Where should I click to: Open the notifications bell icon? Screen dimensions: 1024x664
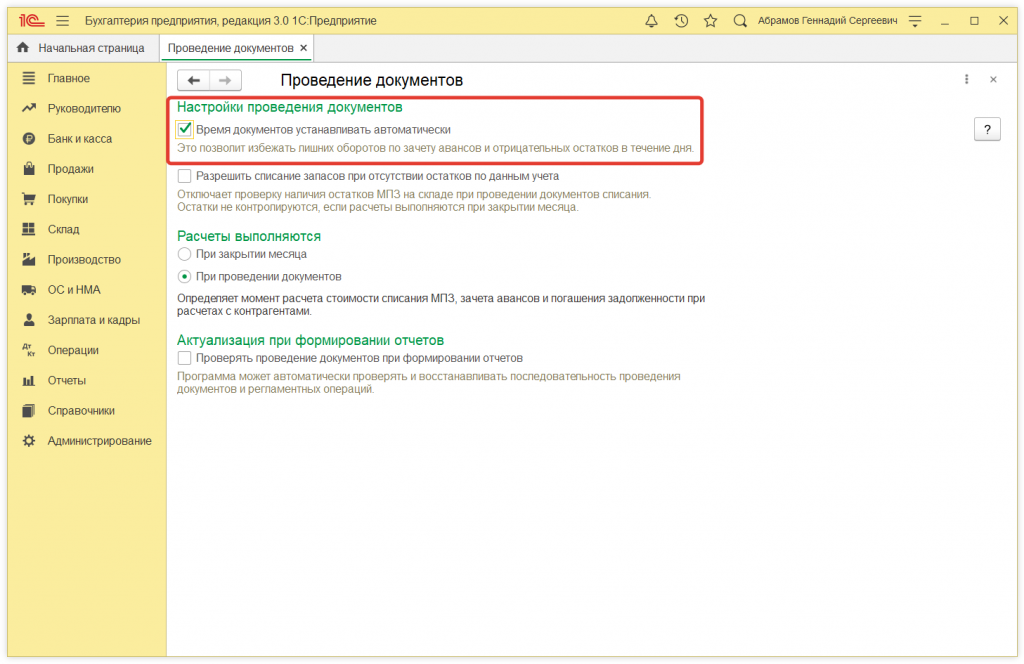point(651,19)
